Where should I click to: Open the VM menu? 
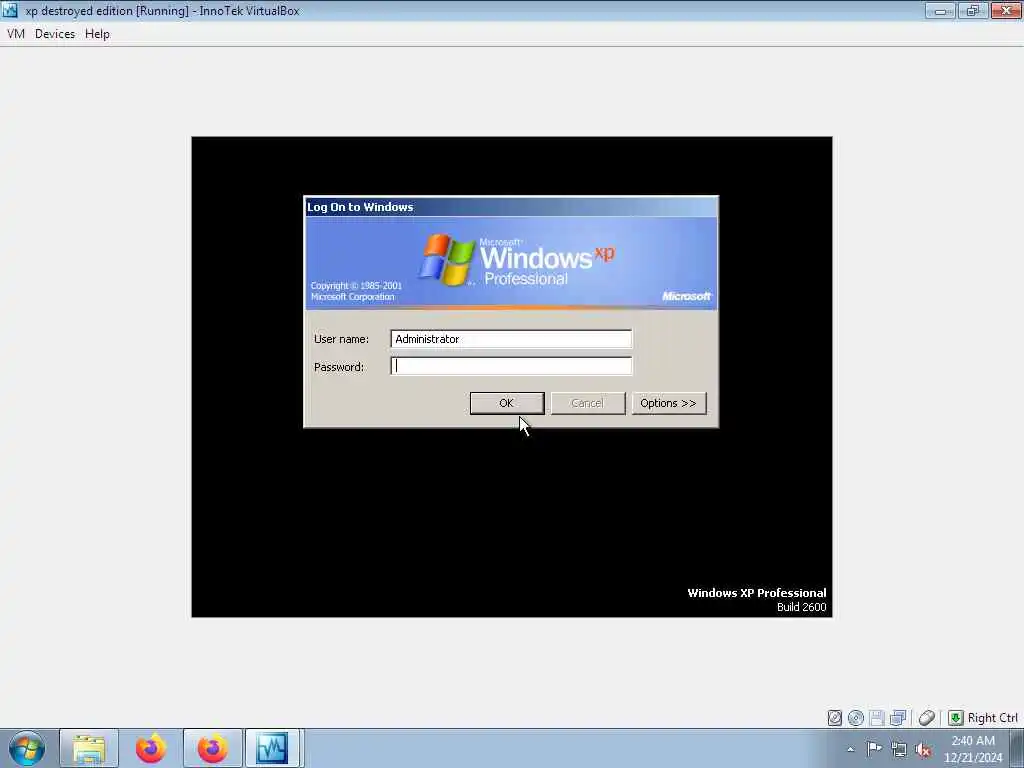16,34
